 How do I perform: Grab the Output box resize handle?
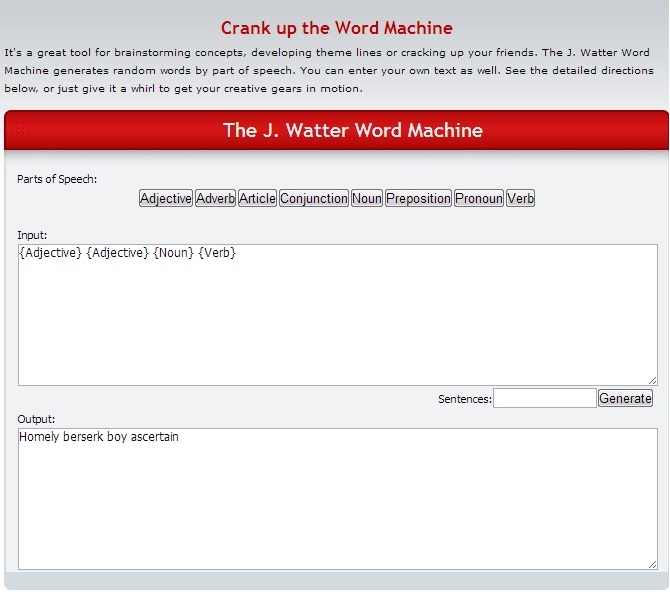652,565
